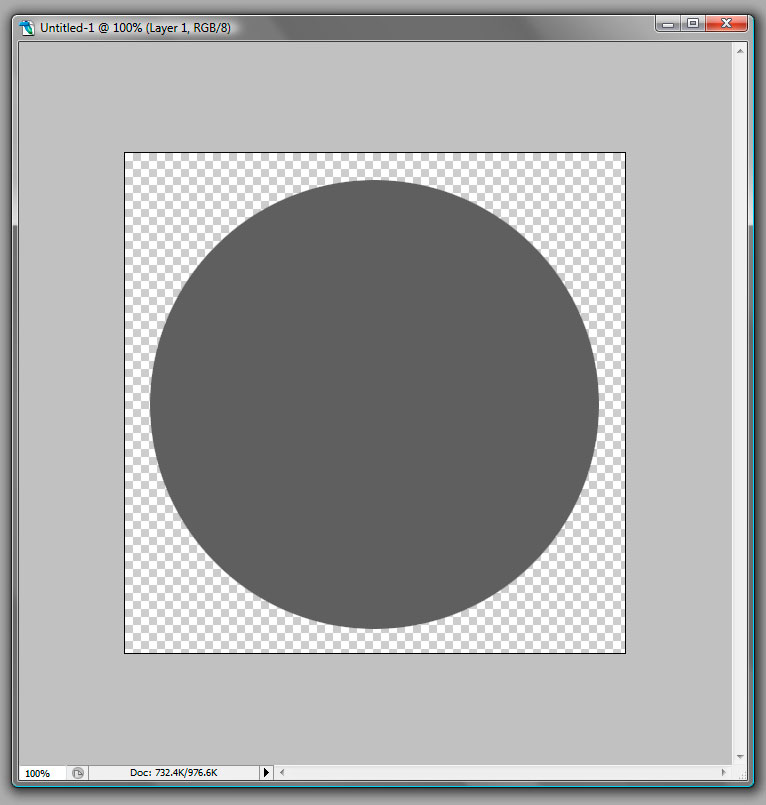Click the dark gray circle on canvas
Image resolution: width=766 pixels, height=805 pixels.
pos(374,404)
